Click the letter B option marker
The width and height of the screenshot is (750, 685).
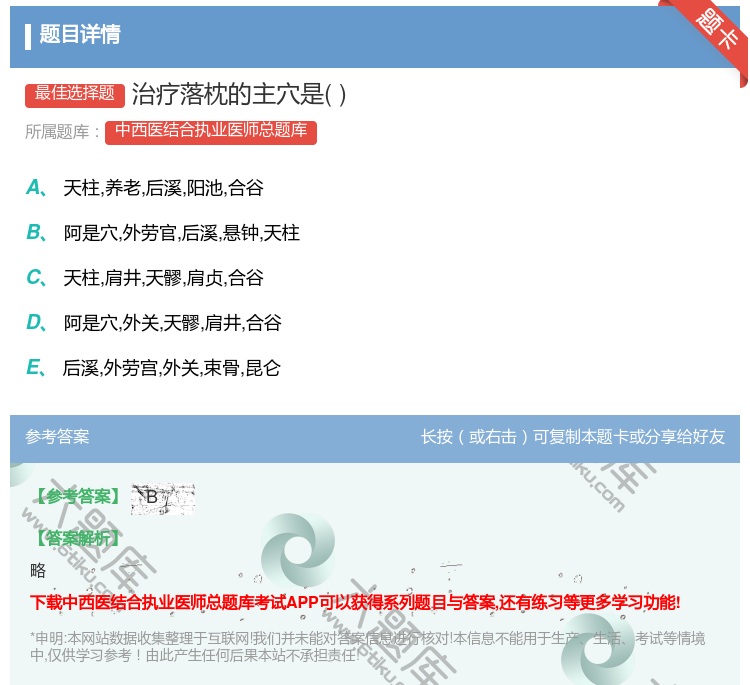(36, 232)
